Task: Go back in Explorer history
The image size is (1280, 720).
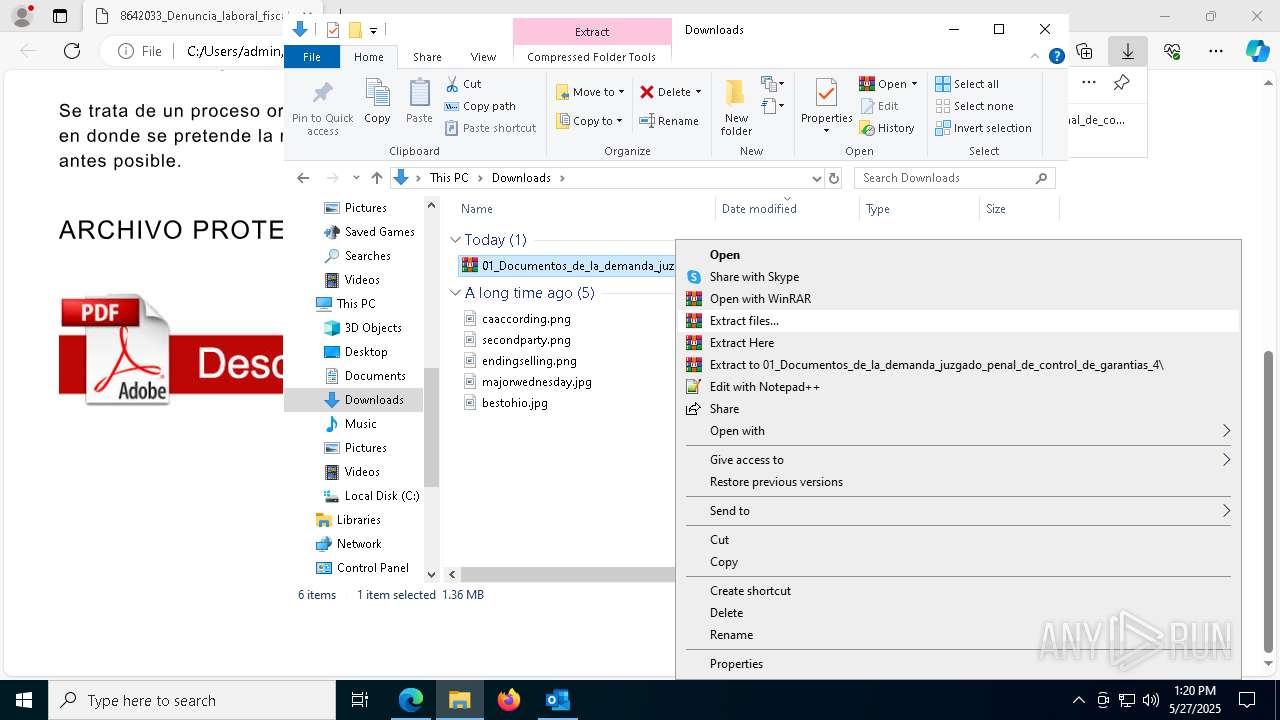Action: [303, 178]
